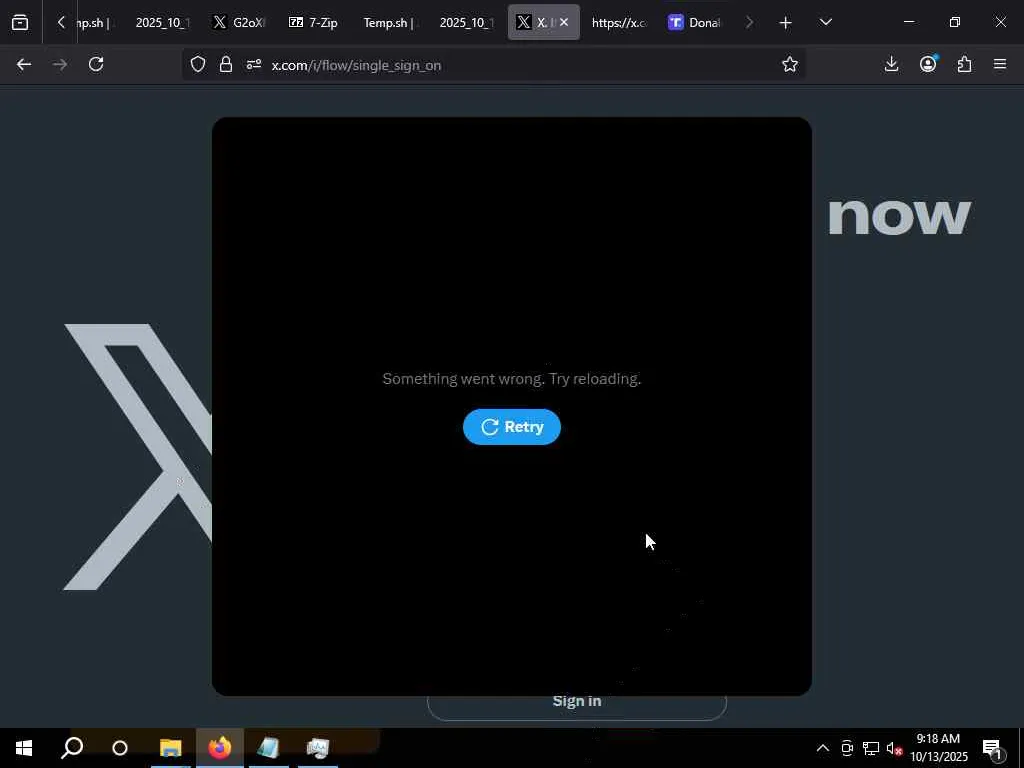Viewport: 1024px width, 768px height.
Task: Open site permissions icon in address bar
Action: click(254, 65)
